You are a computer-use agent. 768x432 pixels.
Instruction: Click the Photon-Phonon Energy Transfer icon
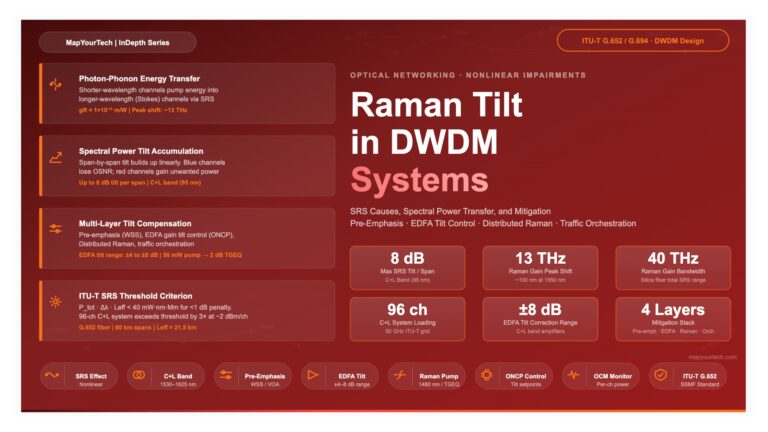[55, 85]
